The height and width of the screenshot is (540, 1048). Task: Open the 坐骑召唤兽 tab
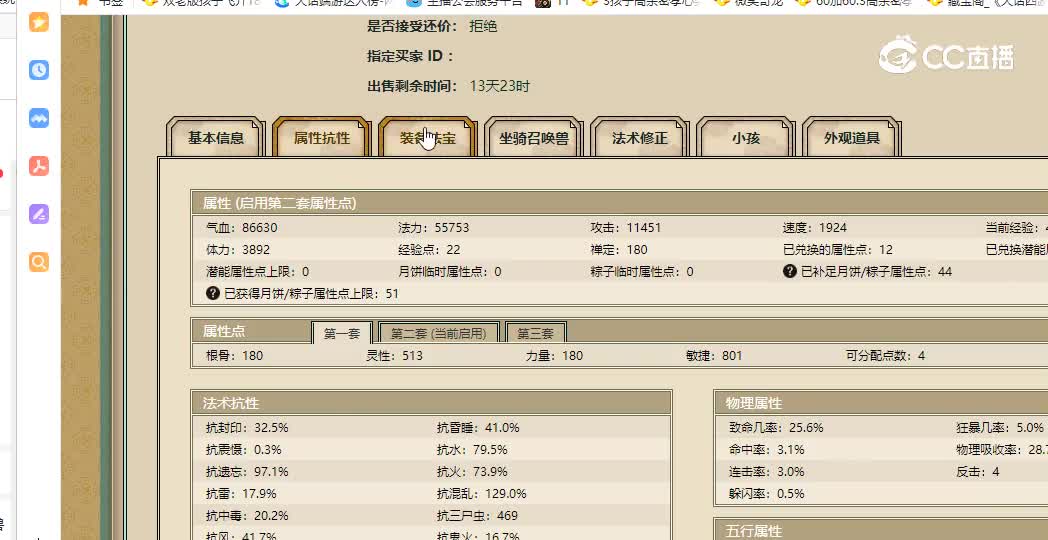click(533, 138)
